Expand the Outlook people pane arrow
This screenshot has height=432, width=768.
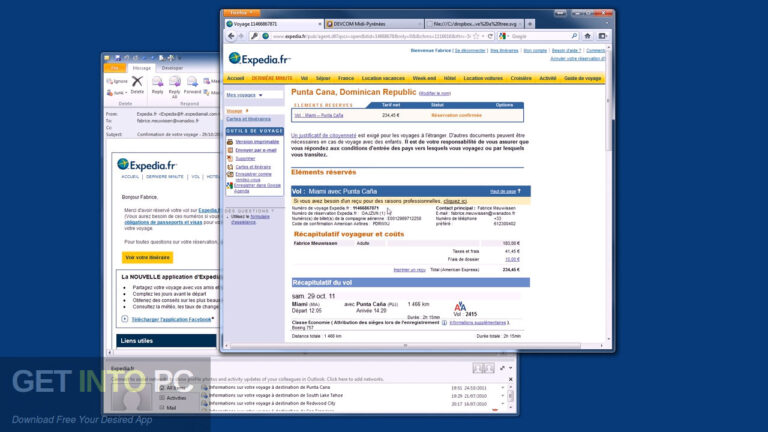tap(510, 368)
